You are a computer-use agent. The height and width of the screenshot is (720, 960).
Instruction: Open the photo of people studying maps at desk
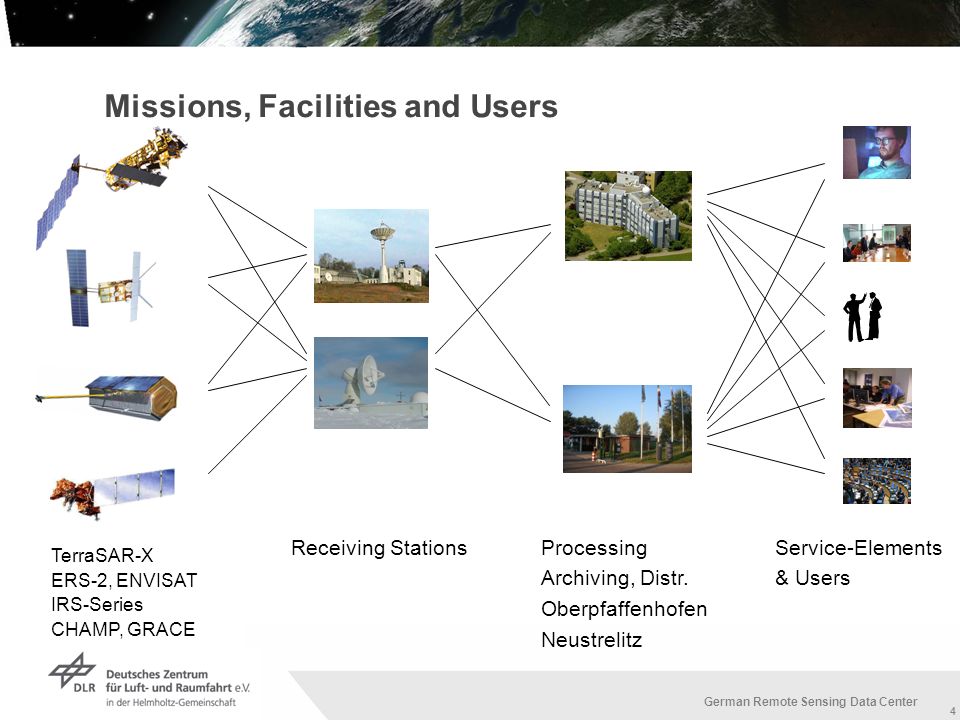(877, 398)
